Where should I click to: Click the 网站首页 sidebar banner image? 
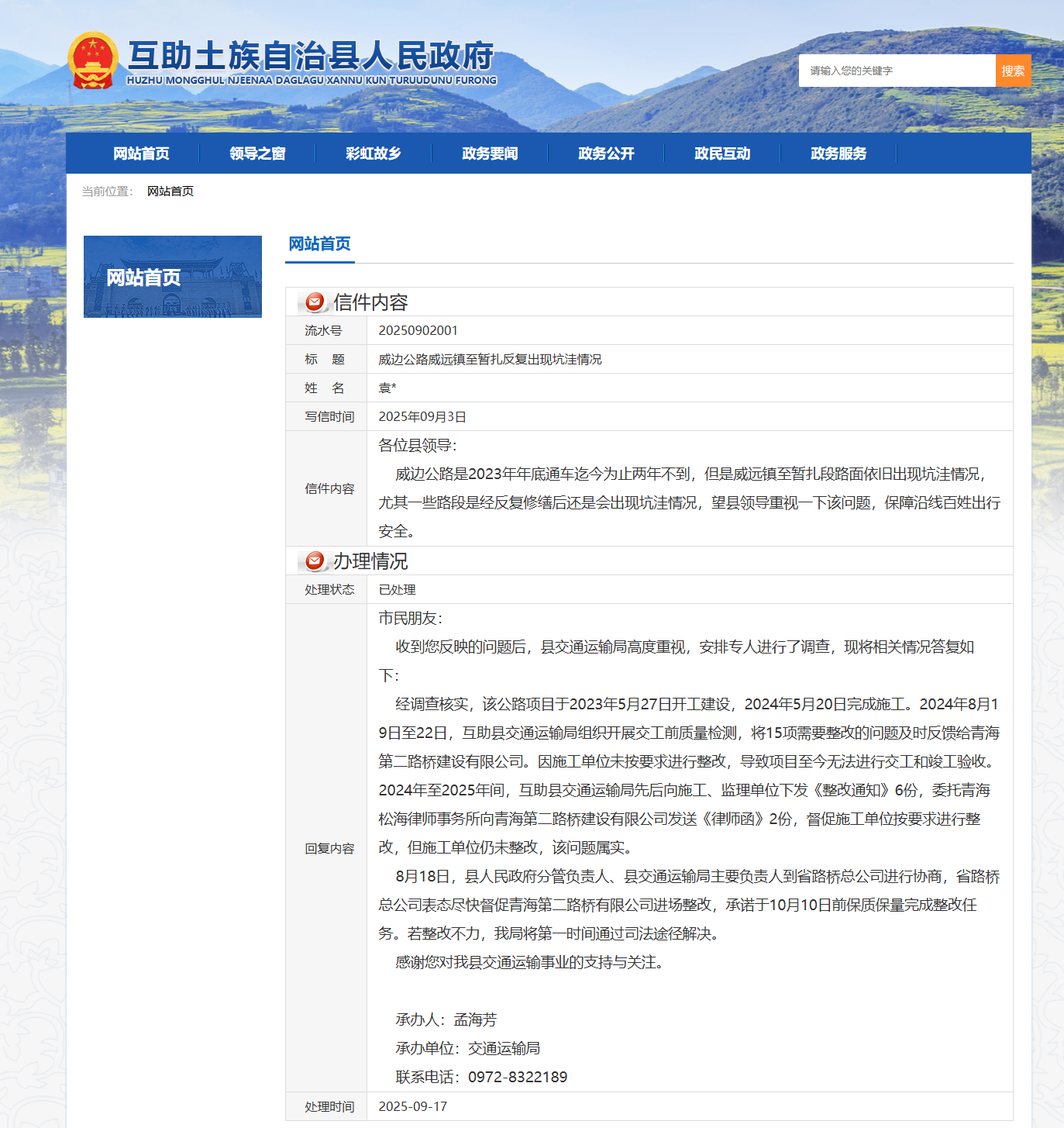coord(173,277)
